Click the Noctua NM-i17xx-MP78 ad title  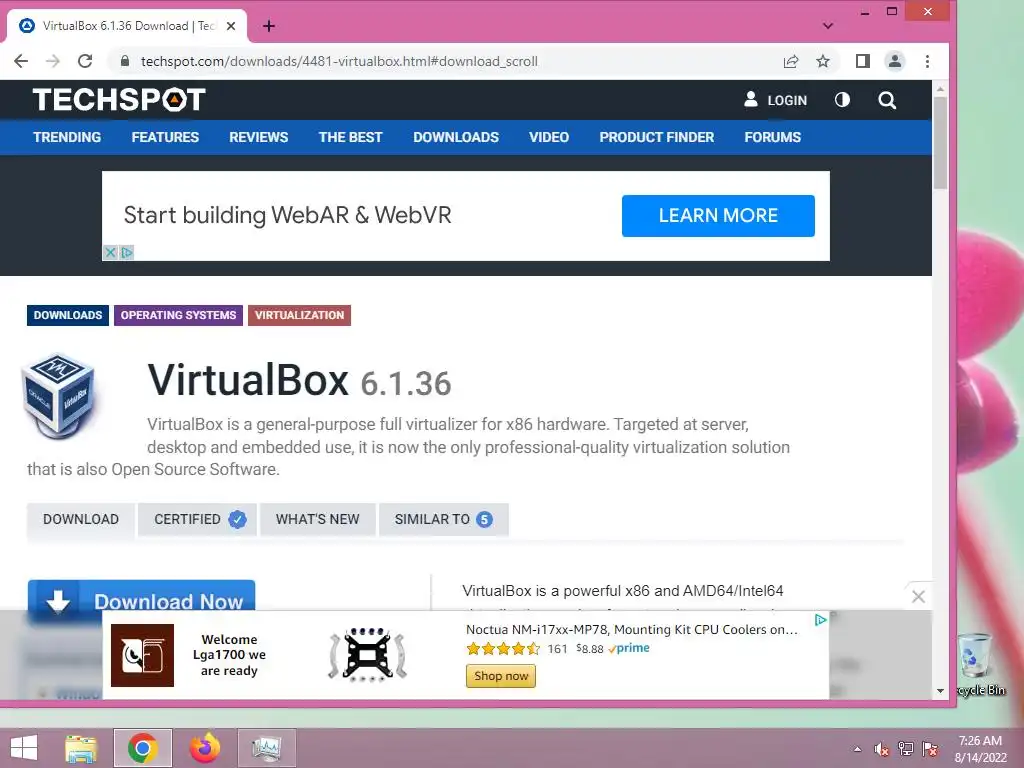coord(632,630)
